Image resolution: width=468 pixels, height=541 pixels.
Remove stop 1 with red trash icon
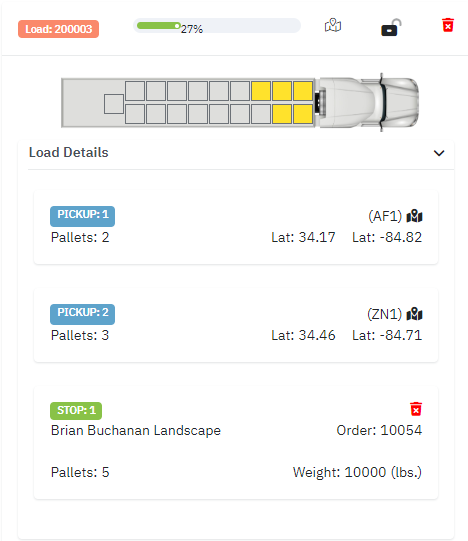point(416,409)
